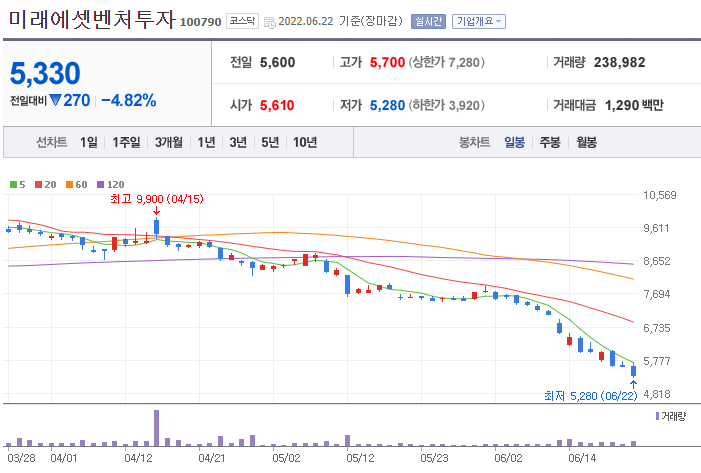
Task: Click the red 20-day moving average swatch
Action: (x=38, y=184)
